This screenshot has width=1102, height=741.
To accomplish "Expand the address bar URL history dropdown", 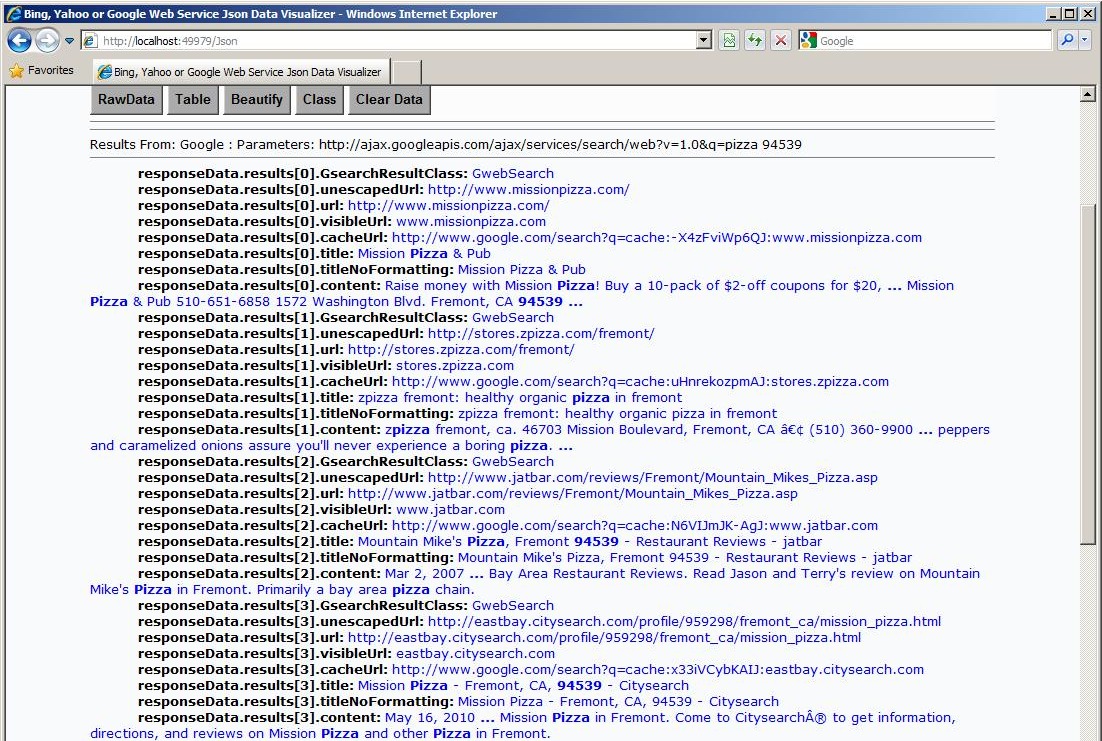I will [704, 41].
